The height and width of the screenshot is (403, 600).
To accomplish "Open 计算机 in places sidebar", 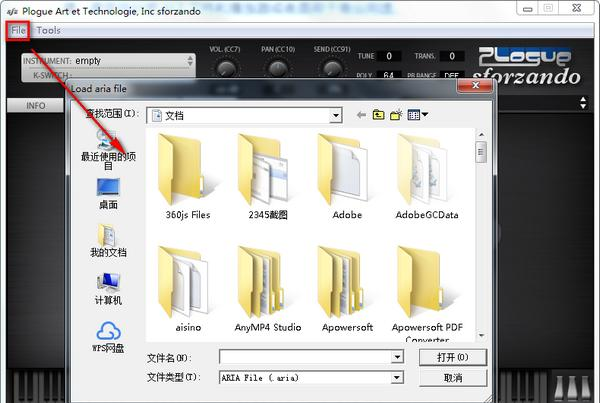I will pos(108,289).
